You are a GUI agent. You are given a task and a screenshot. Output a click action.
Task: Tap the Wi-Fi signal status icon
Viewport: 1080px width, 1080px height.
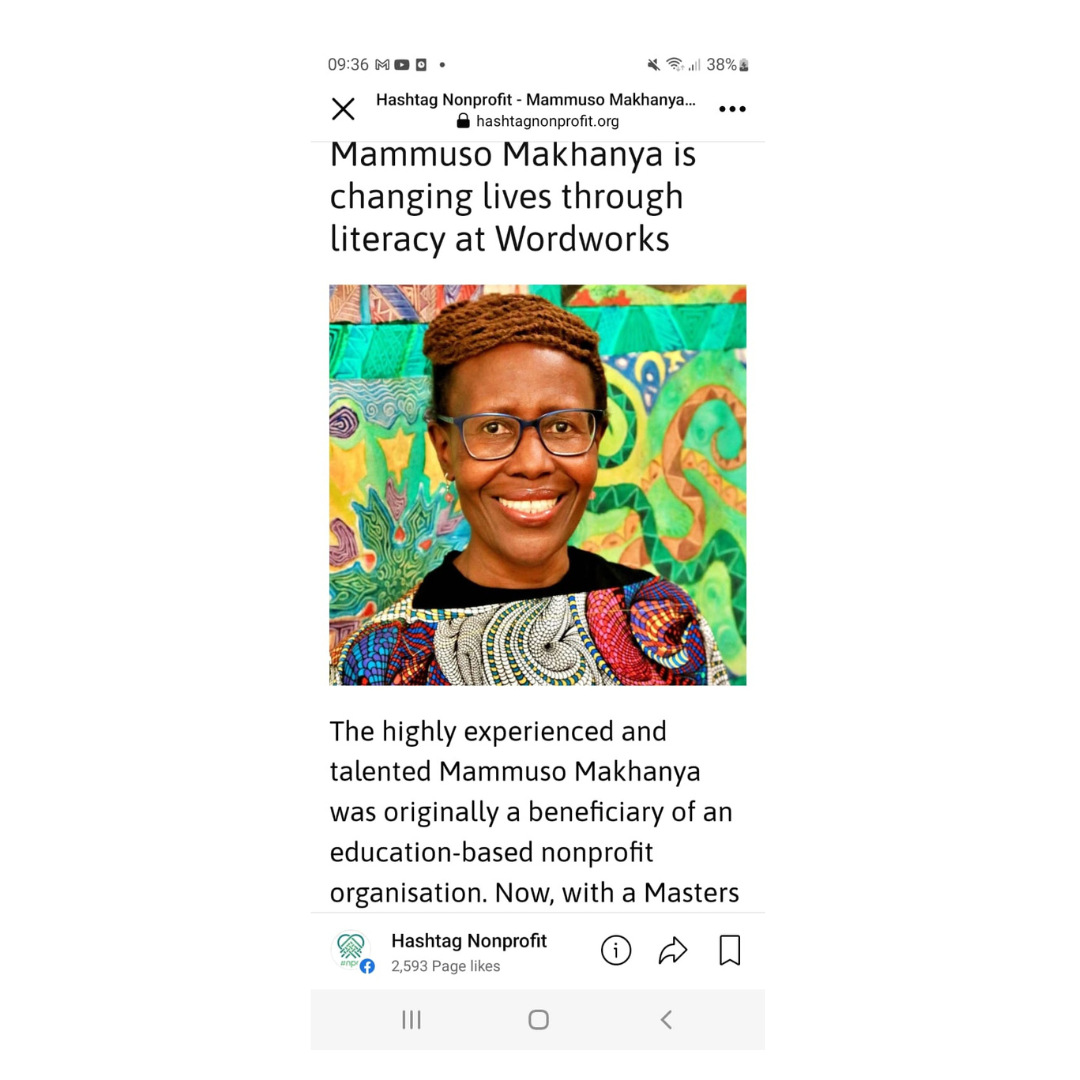pyautogui.click(x=674, y=65)
